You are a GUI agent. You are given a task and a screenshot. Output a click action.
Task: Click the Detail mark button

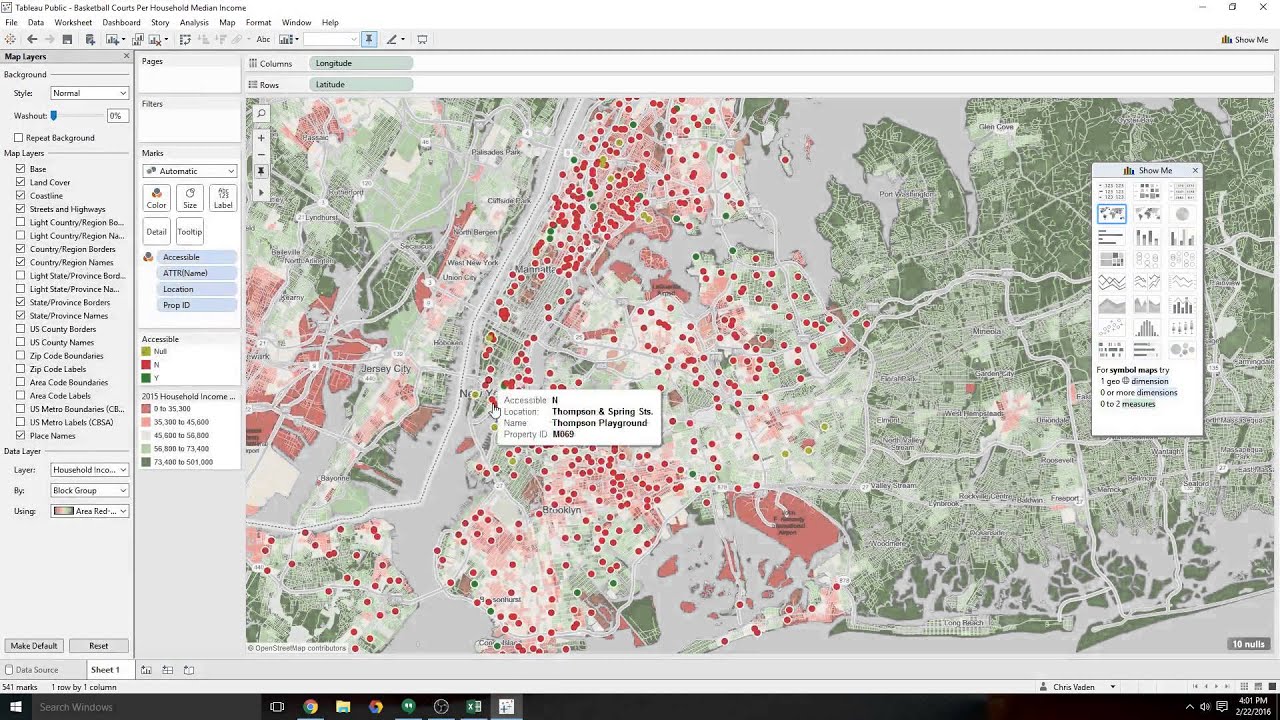pos(156,232)
